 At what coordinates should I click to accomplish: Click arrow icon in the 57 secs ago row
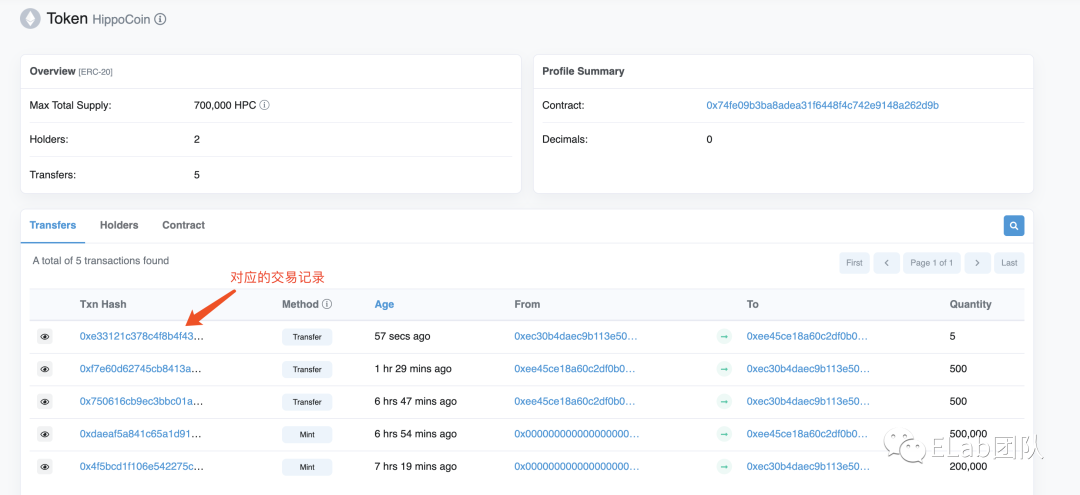tap(724, 337)
